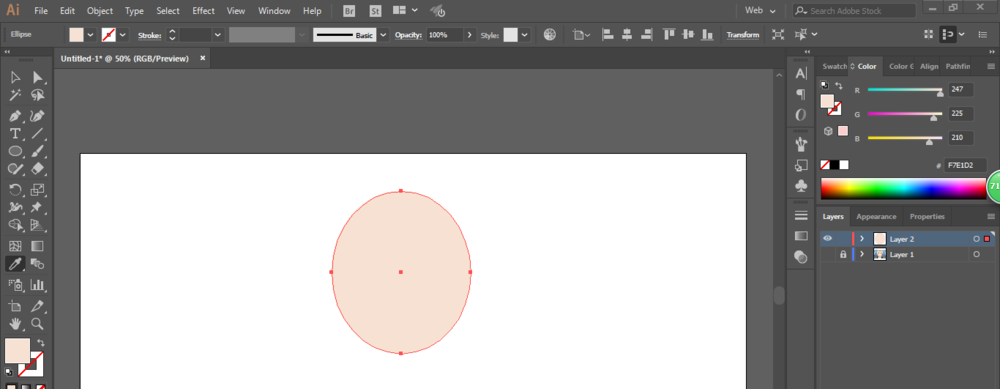The width and height of the screenshot is (1000, 389).
Task: Open the Character panel icon
Action: coord(801,74)
